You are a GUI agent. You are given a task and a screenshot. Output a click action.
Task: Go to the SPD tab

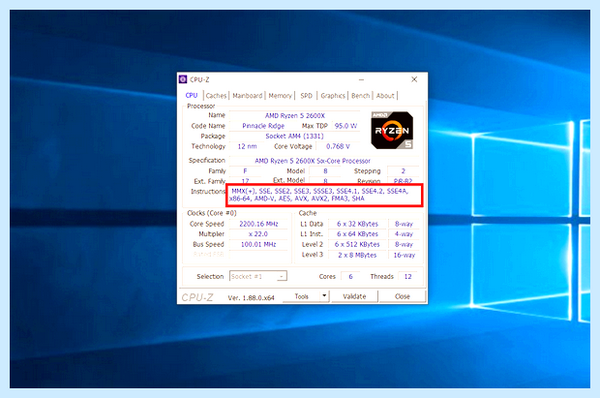[x=307, y=96]
